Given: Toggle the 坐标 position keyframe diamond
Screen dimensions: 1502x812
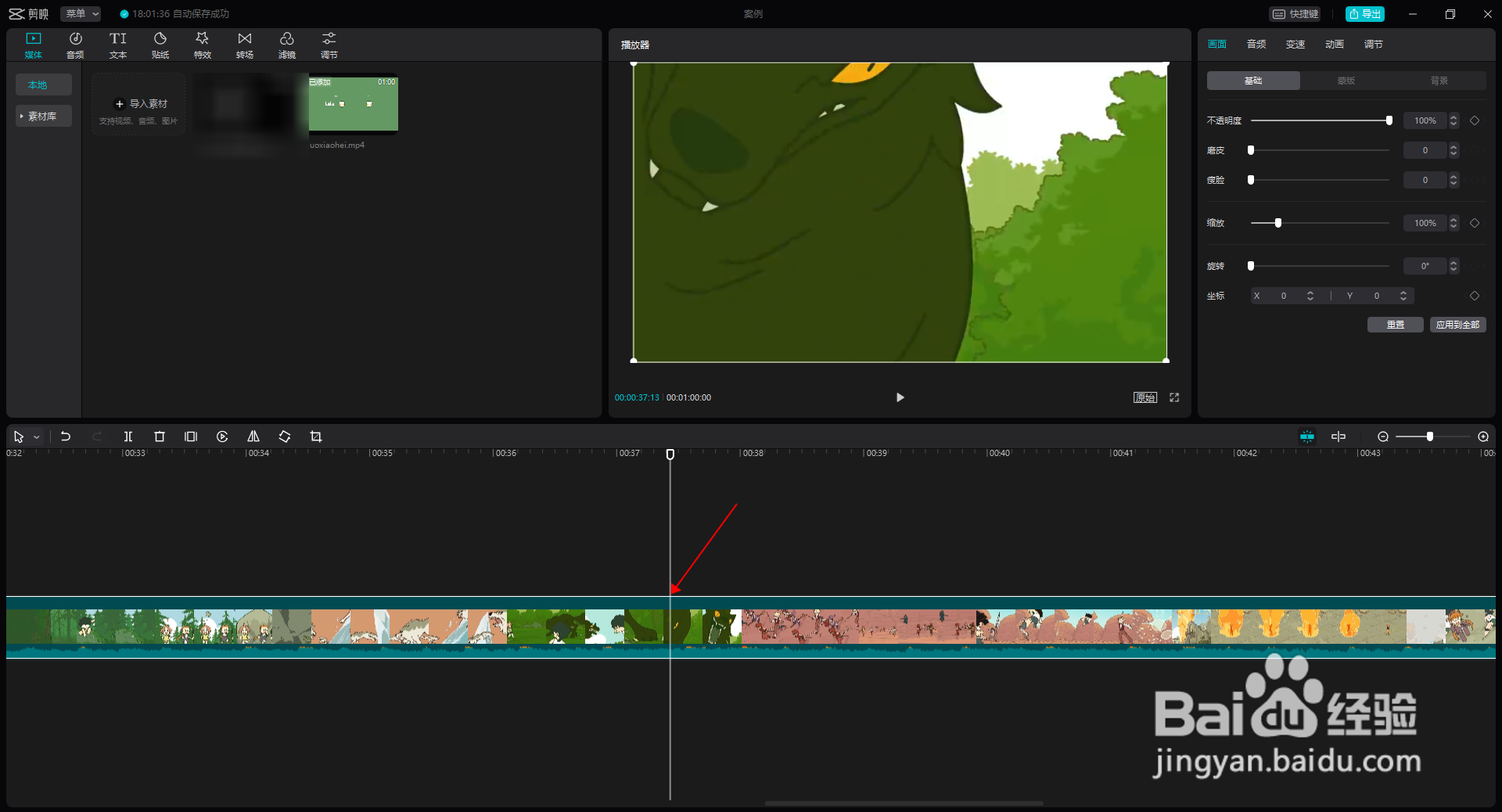Looking at the screenshot, I should tap(1475, 296).
